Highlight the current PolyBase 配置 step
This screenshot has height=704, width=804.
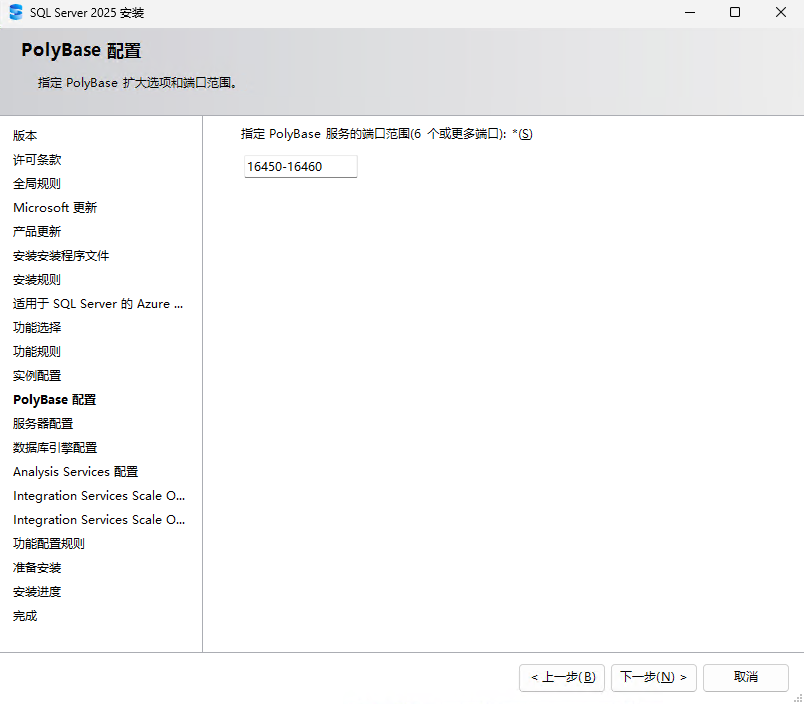tap(54, 399)
